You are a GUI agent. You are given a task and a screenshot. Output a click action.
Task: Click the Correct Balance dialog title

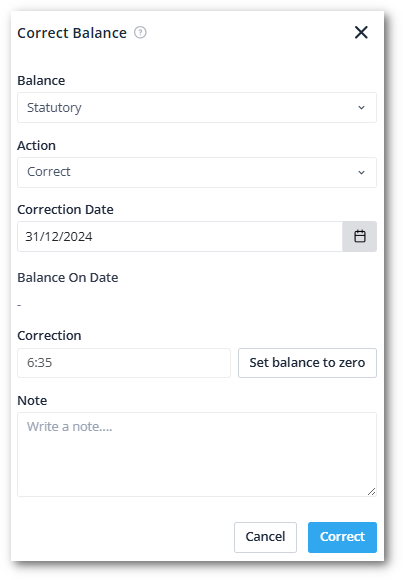coord(72,33)
